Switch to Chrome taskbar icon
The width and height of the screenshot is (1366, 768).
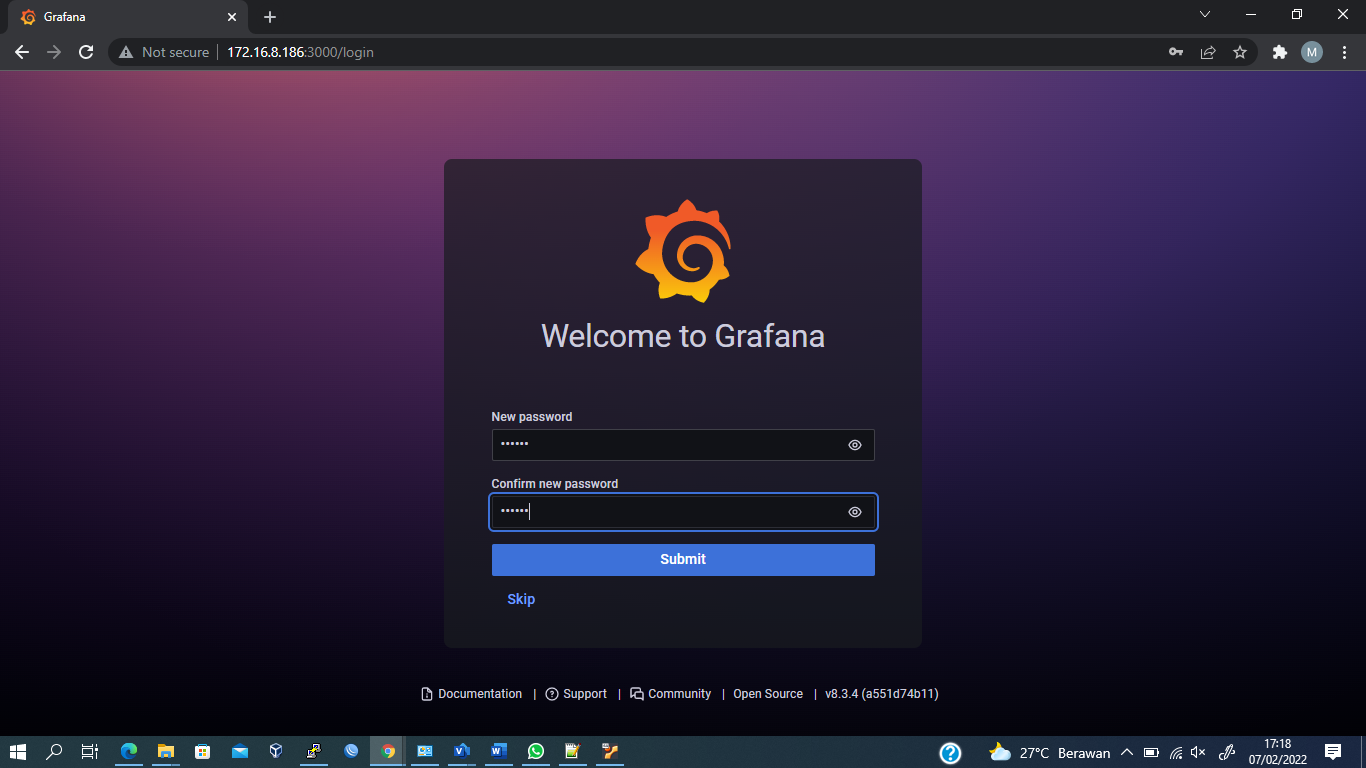388,752
